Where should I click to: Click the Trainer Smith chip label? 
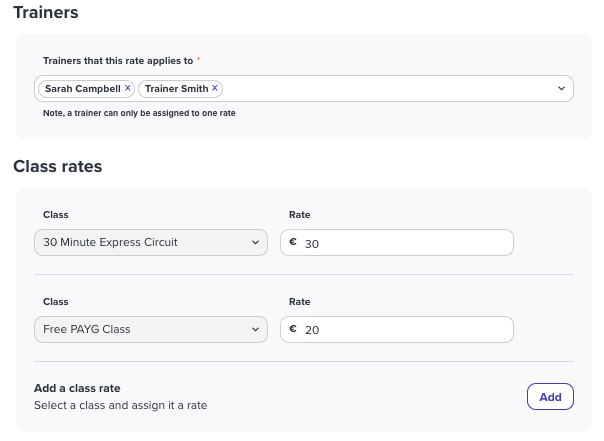(x=176, y=89)
